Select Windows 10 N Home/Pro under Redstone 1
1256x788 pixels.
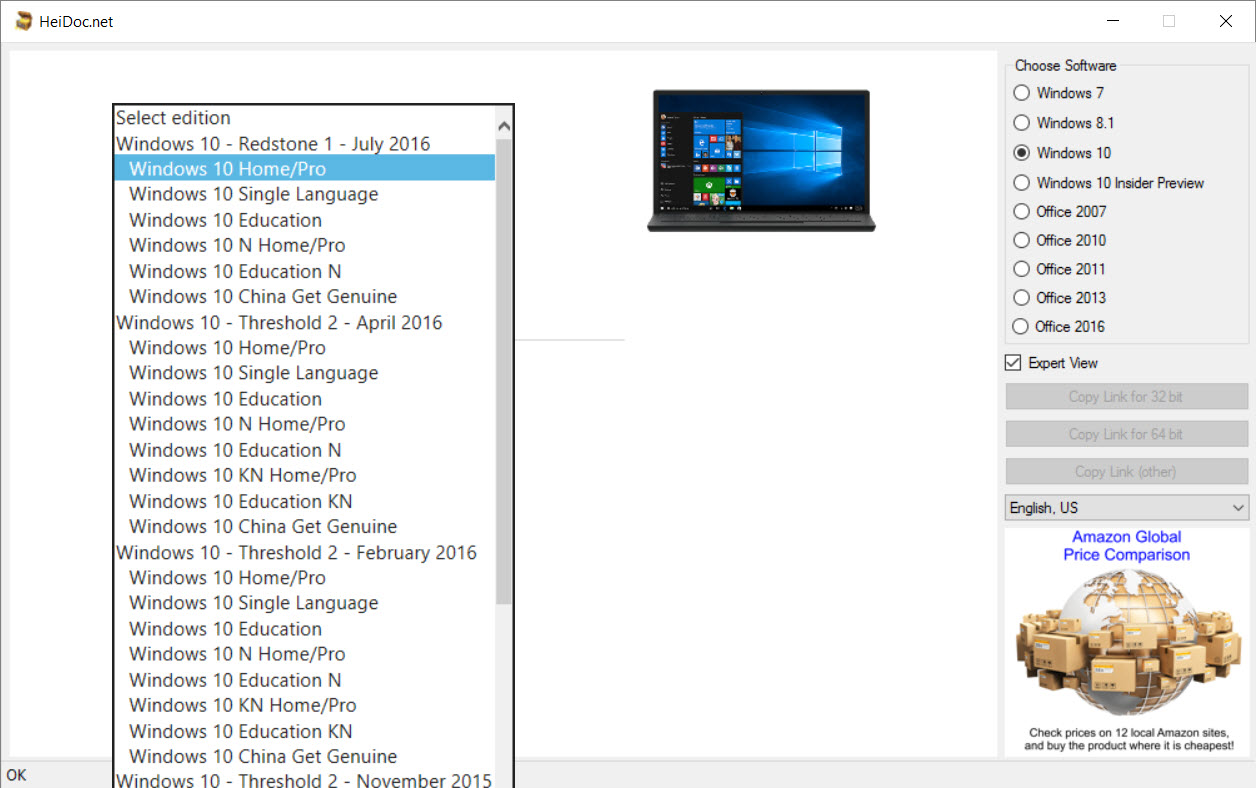coord(305,245)
